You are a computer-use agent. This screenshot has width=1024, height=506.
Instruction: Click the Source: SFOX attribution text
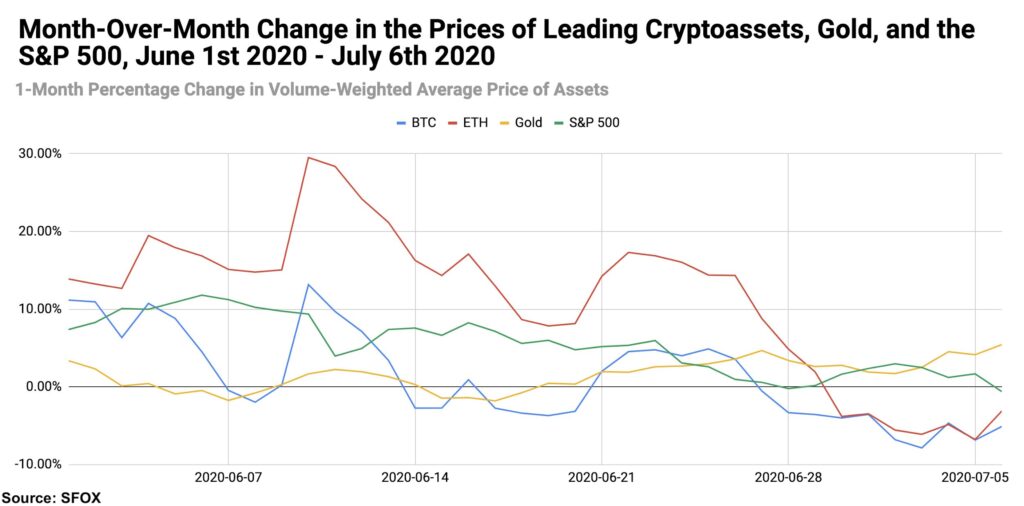(x=51, y=498)
